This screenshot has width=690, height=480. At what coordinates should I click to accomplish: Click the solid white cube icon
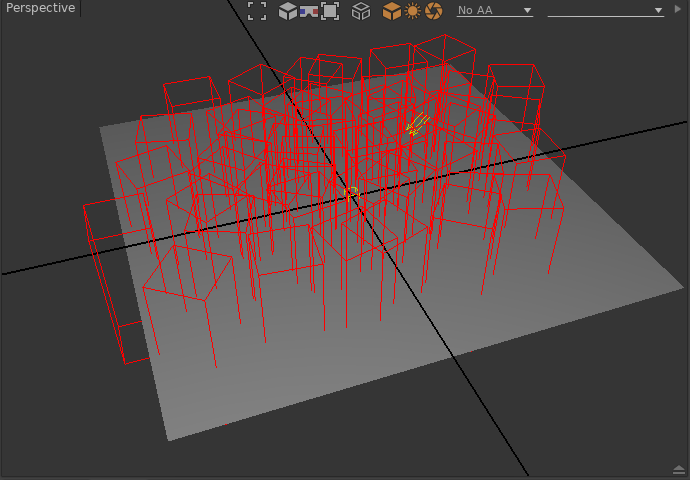coord(287,11)
